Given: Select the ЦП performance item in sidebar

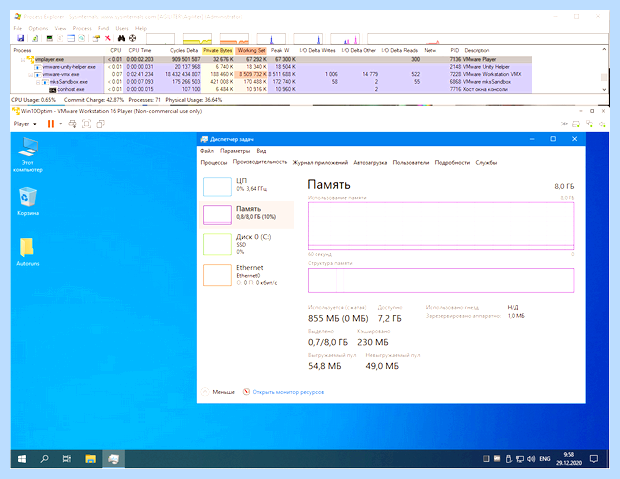Looking at the screenshot, I should pyautogui.click(x=247, y=186).
